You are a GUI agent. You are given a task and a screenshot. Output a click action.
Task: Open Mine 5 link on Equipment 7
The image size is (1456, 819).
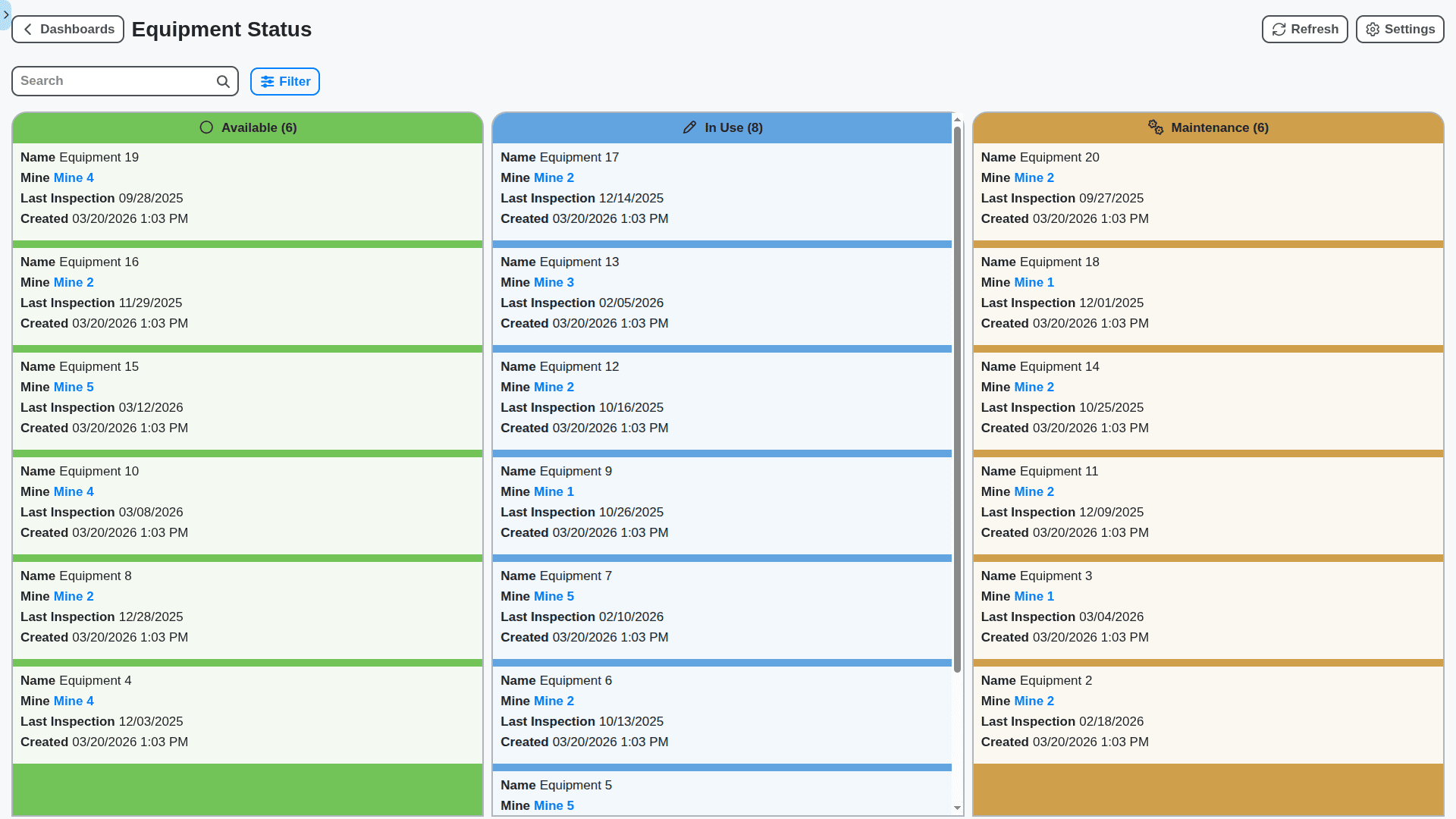[x=554, y=596]
